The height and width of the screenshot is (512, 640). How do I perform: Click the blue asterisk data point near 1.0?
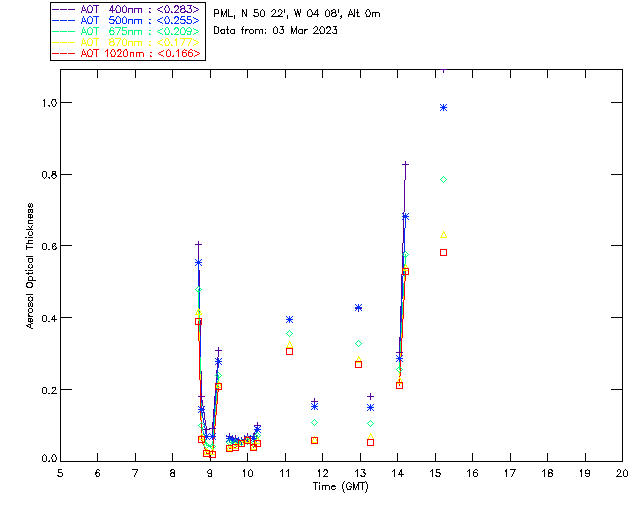coord(444,108)
